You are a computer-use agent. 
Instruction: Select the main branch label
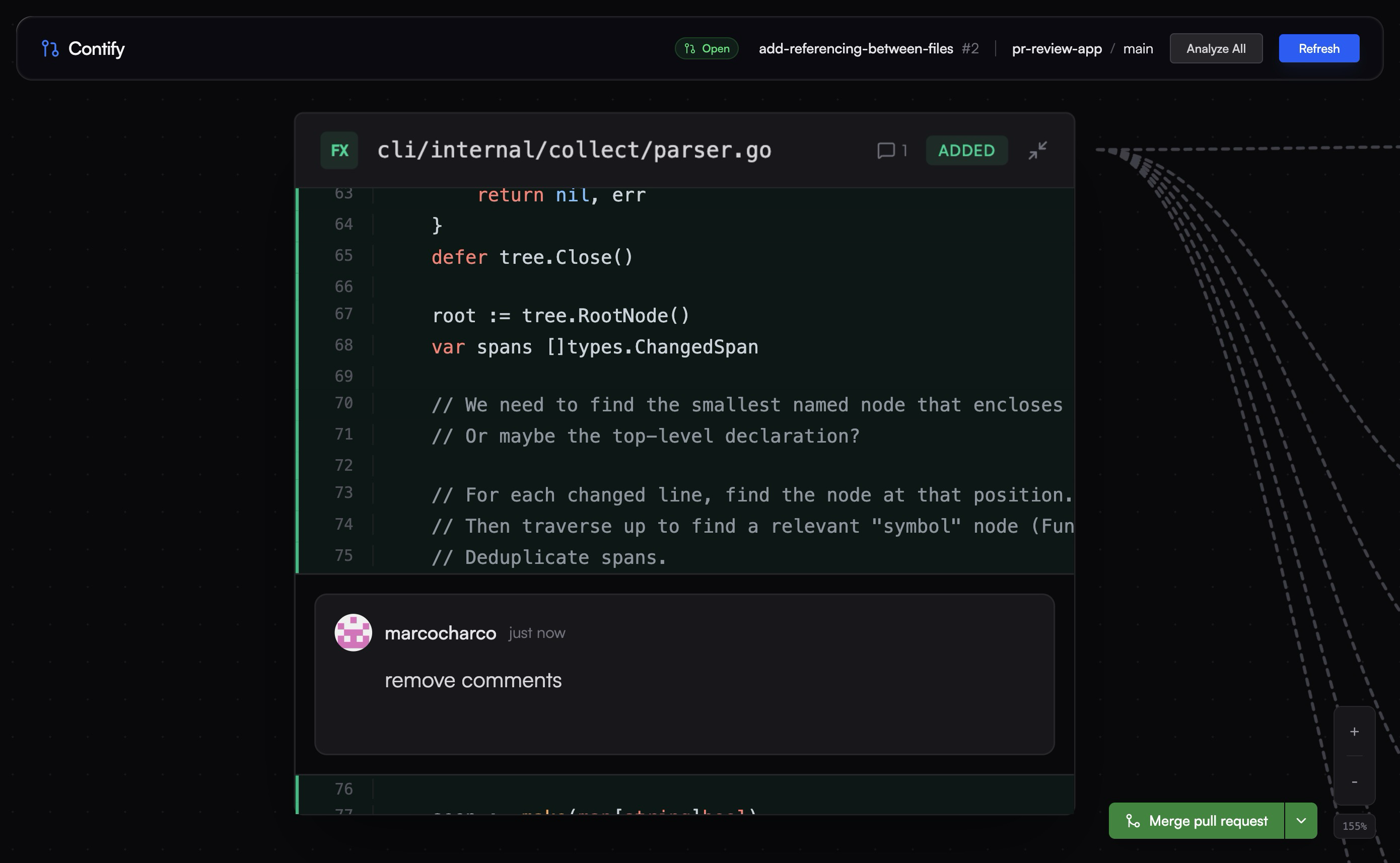(x=1138, y=48)
